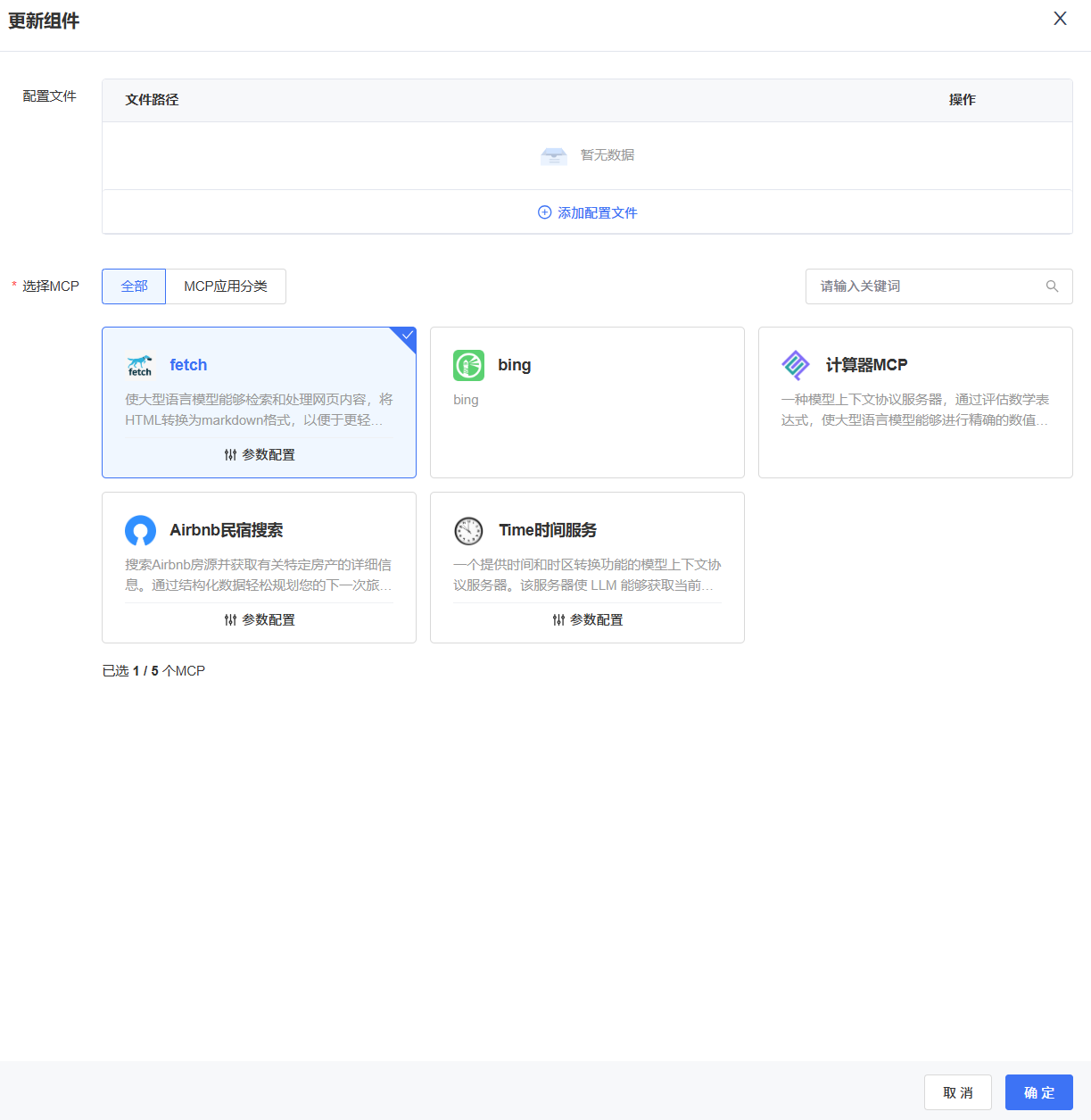Select the 计算器MCP card title

pos(866,365)
